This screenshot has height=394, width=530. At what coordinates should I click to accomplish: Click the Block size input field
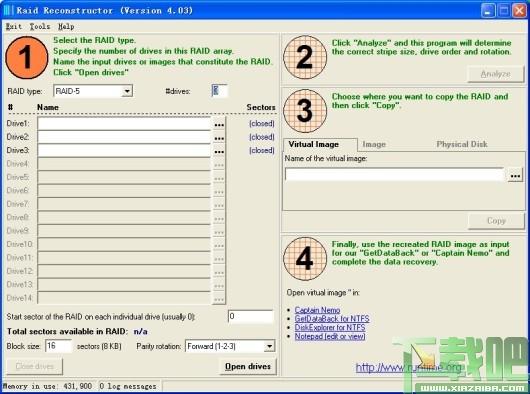[58, 346]
